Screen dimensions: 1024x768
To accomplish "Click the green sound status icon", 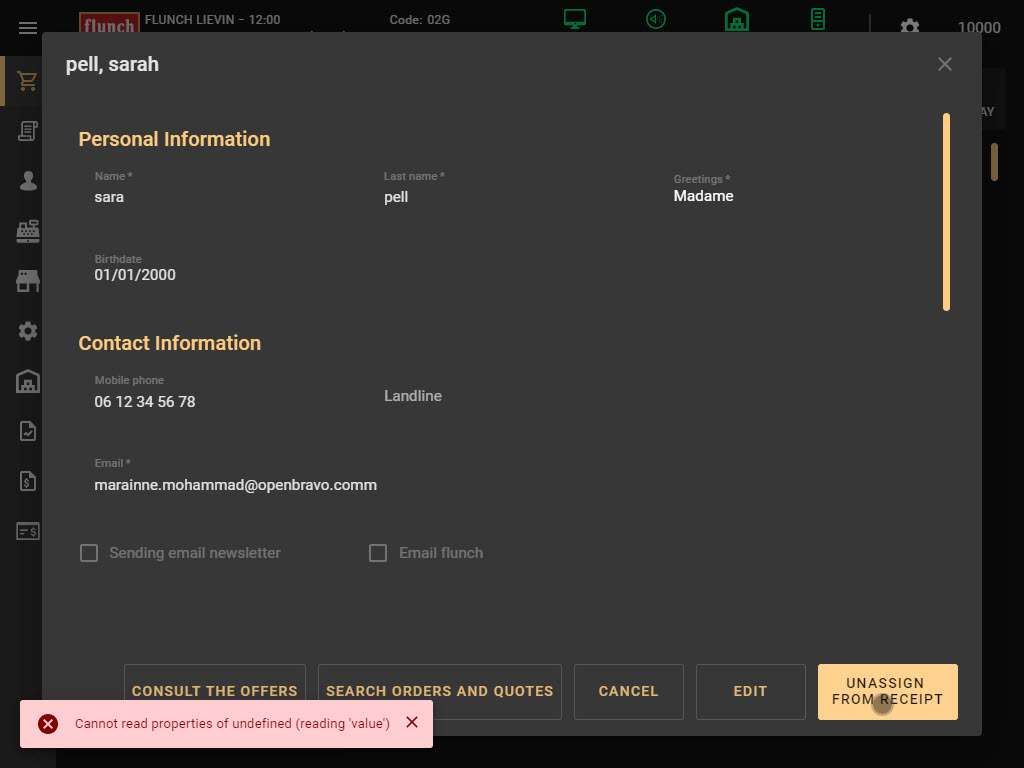I will pyautogui.click(x=656, y=19).
